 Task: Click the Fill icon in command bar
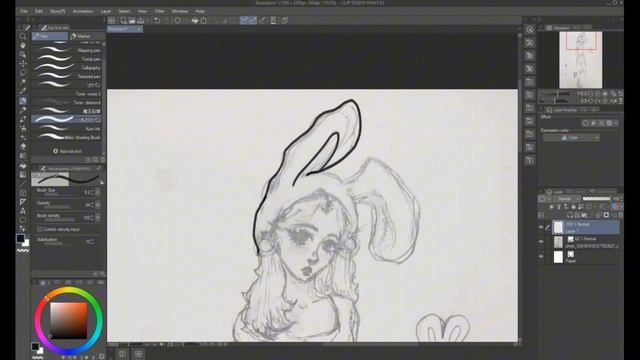pyautogui.click(x=195, y=20)
